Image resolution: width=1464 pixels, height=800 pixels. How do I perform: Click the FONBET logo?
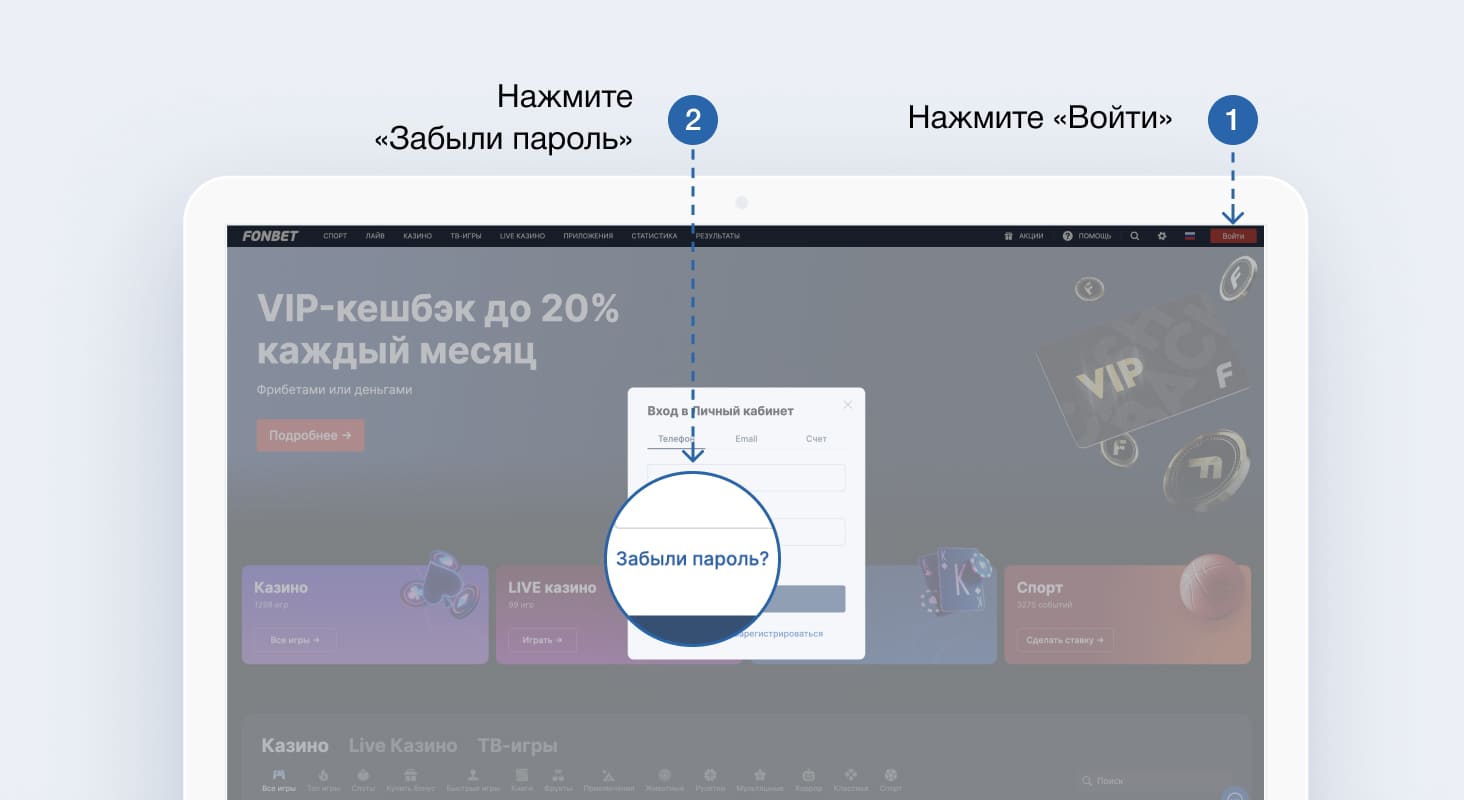pos(270,236)
